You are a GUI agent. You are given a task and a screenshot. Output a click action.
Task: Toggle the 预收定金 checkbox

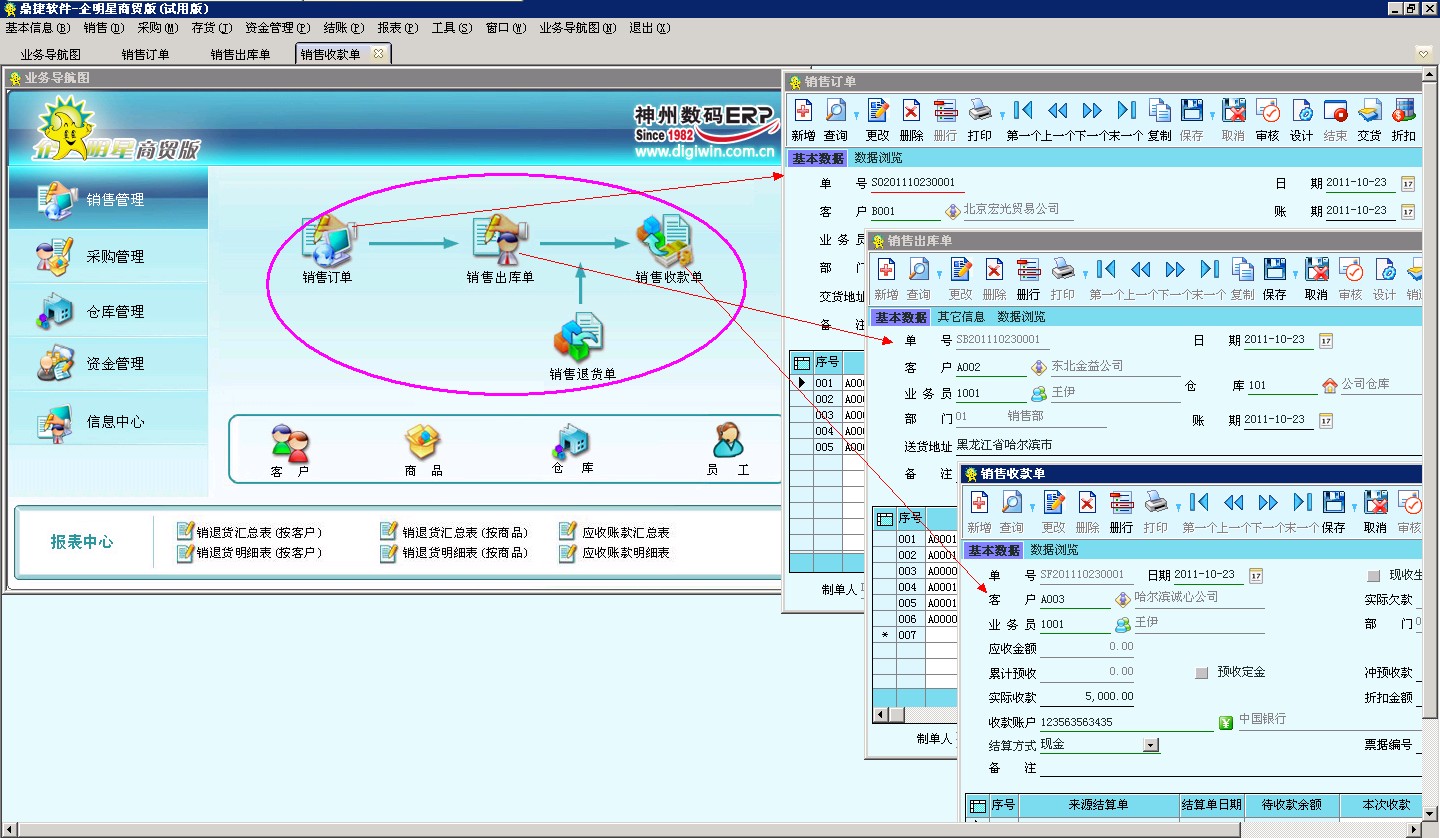(x=1202, y=673)
